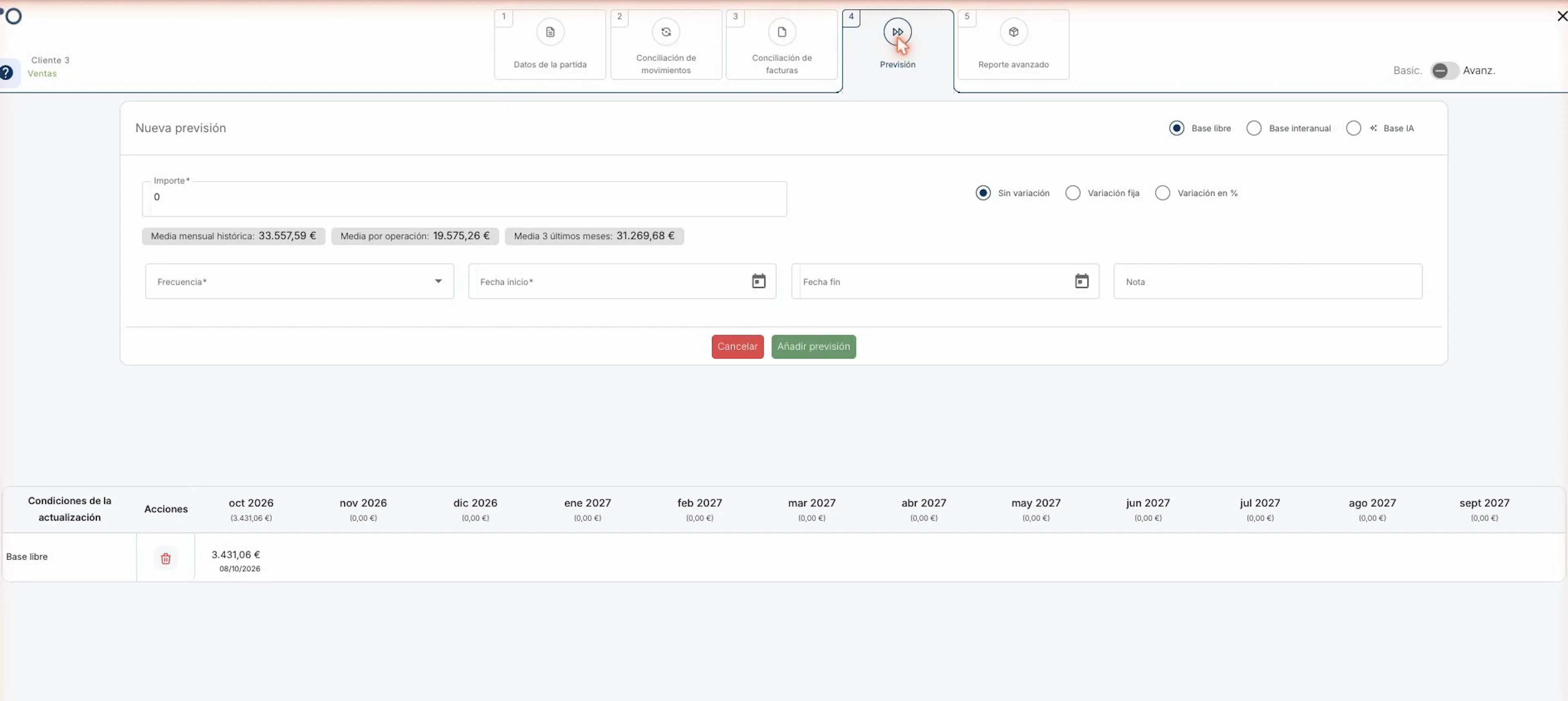The image size is (1568, 701).
Task: Open the Reporte avanzado step
Action: coord(1013,45)
